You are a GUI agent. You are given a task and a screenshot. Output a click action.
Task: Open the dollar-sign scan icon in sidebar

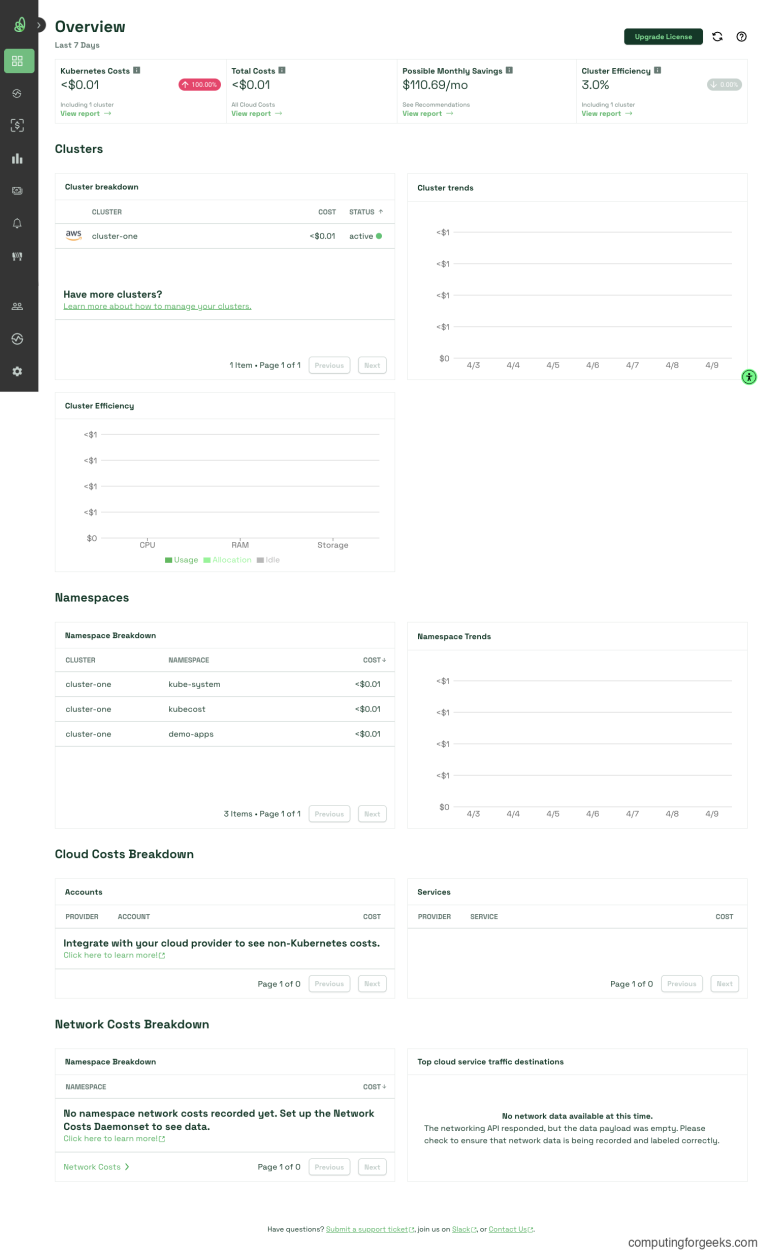click(18, 126)
